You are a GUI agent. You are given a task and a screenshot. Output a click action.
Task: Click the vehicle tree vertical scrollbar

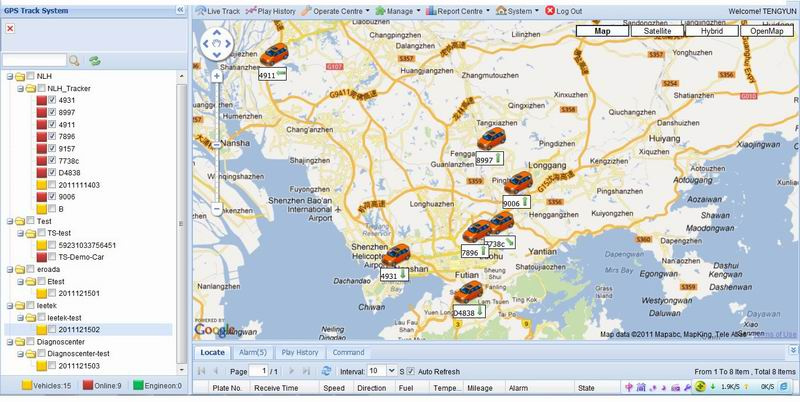point(182,223)
